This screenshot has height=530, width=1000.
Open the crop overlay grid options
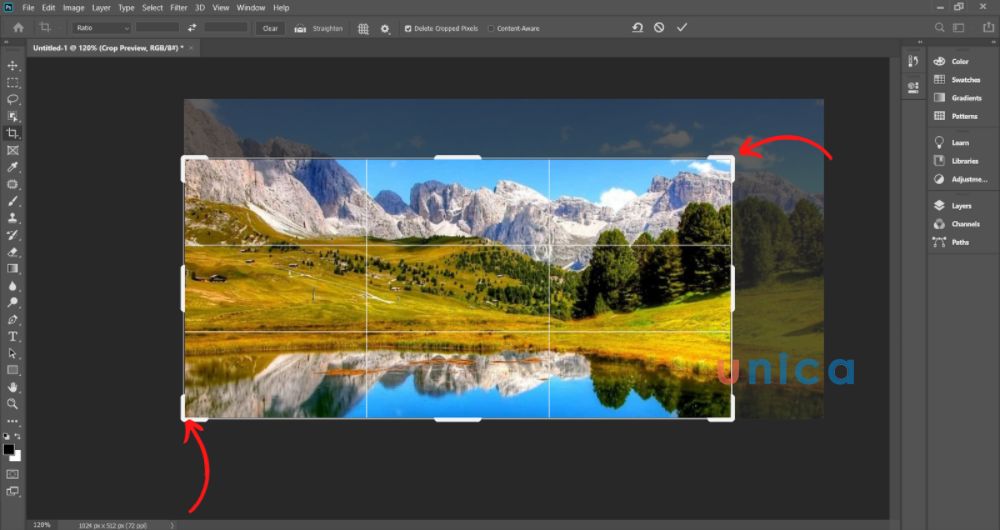(364, 29)
